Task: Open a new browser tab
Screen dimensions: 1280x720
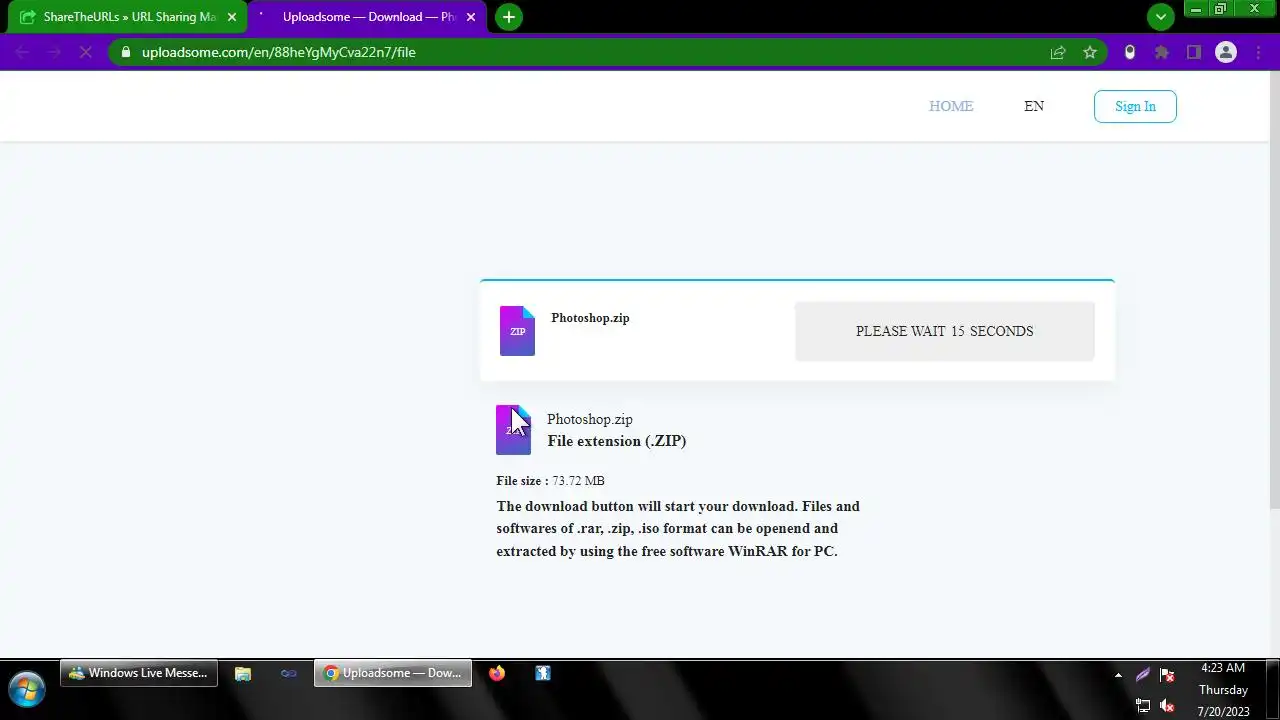Action: coord(509,17)
